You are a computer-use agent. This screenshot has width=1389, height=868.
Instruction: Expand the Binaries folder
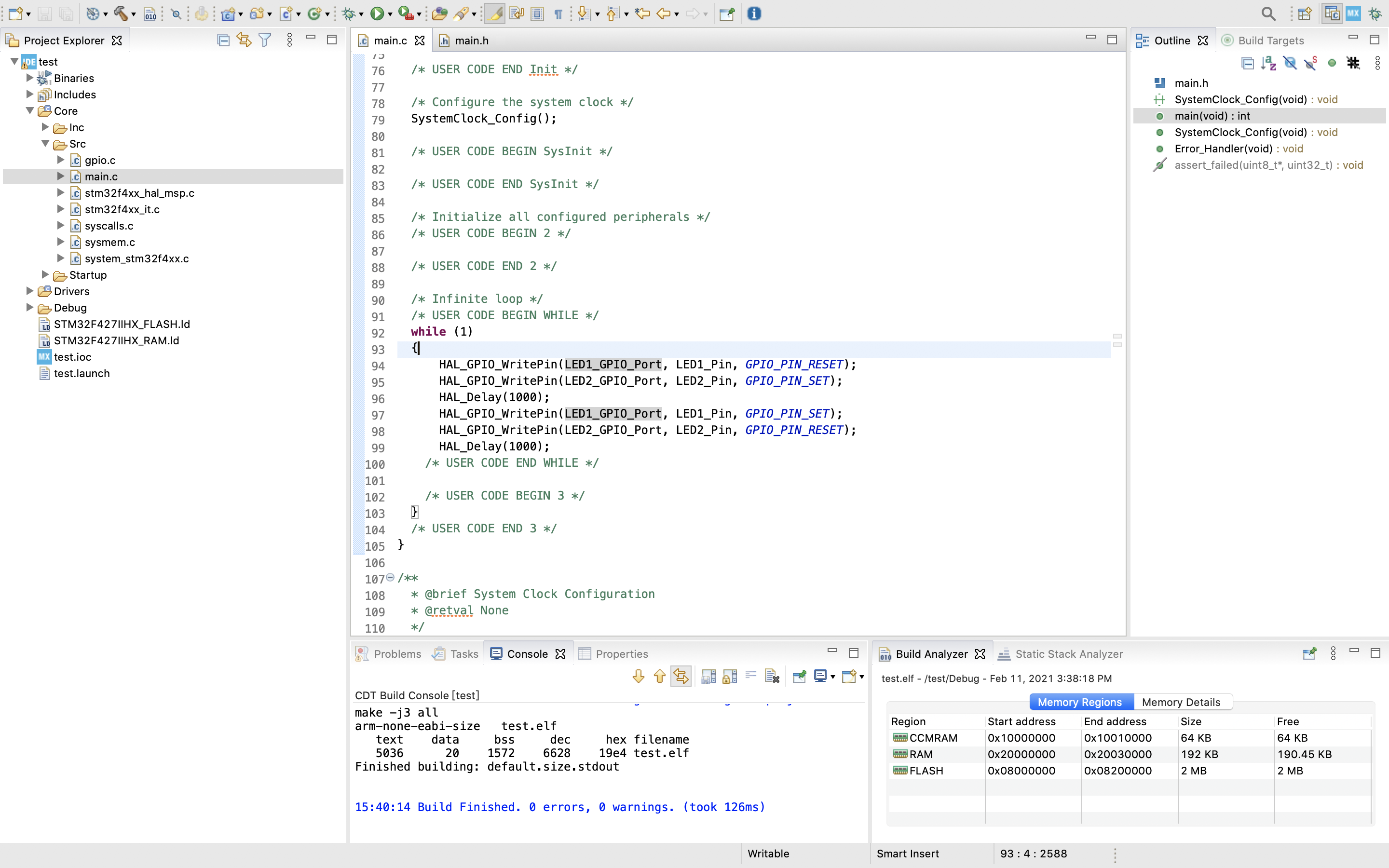[30, 78]
